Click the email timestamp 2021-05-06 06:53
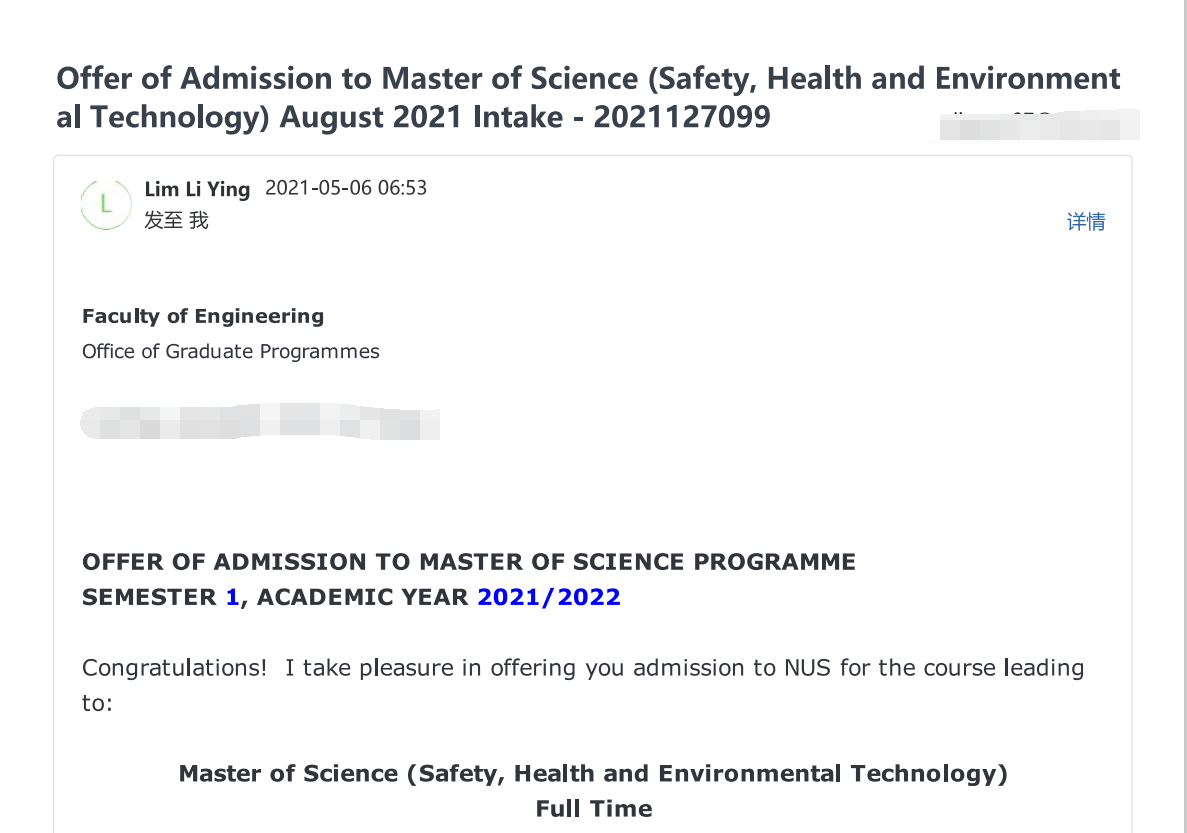This screenshot has height=833, width=1187. [346, 188]
